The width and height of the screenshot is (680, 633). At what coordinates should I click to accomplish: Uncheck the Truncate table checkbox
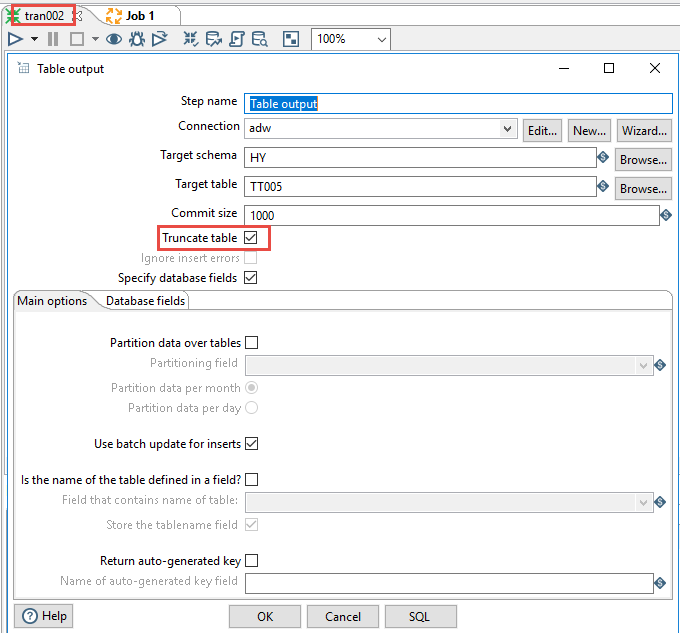coord(251,238)
